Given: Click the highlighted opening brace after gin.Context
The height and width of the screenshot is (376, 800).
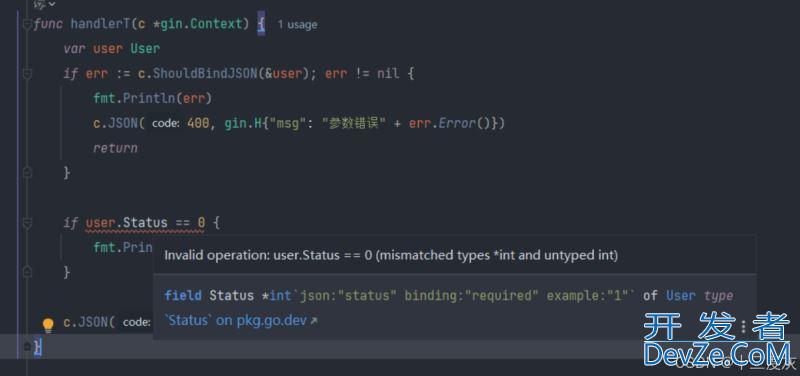Looking at the screenshot, I should tap(261, 24).
